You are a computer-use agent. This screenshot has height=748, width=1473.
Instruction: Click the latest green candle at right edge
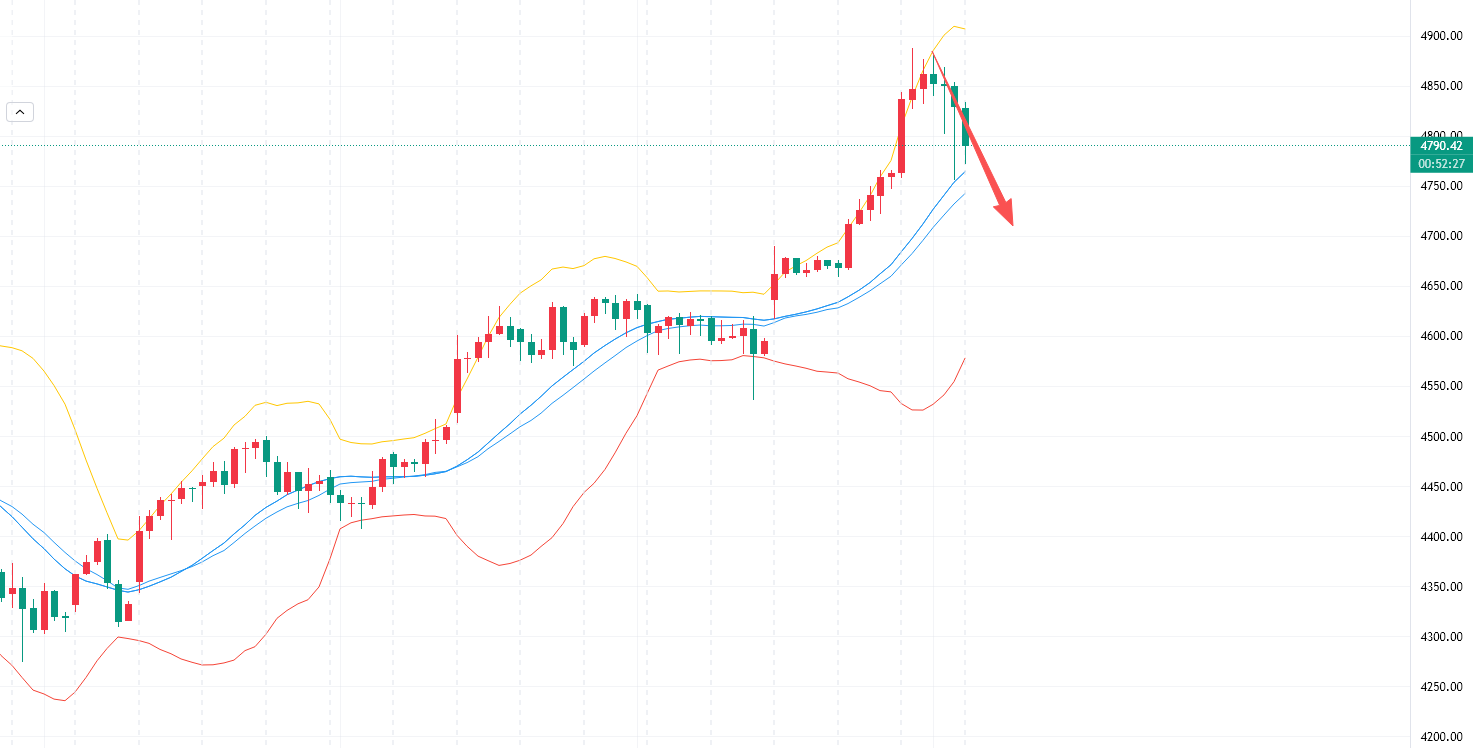(965, 127)
